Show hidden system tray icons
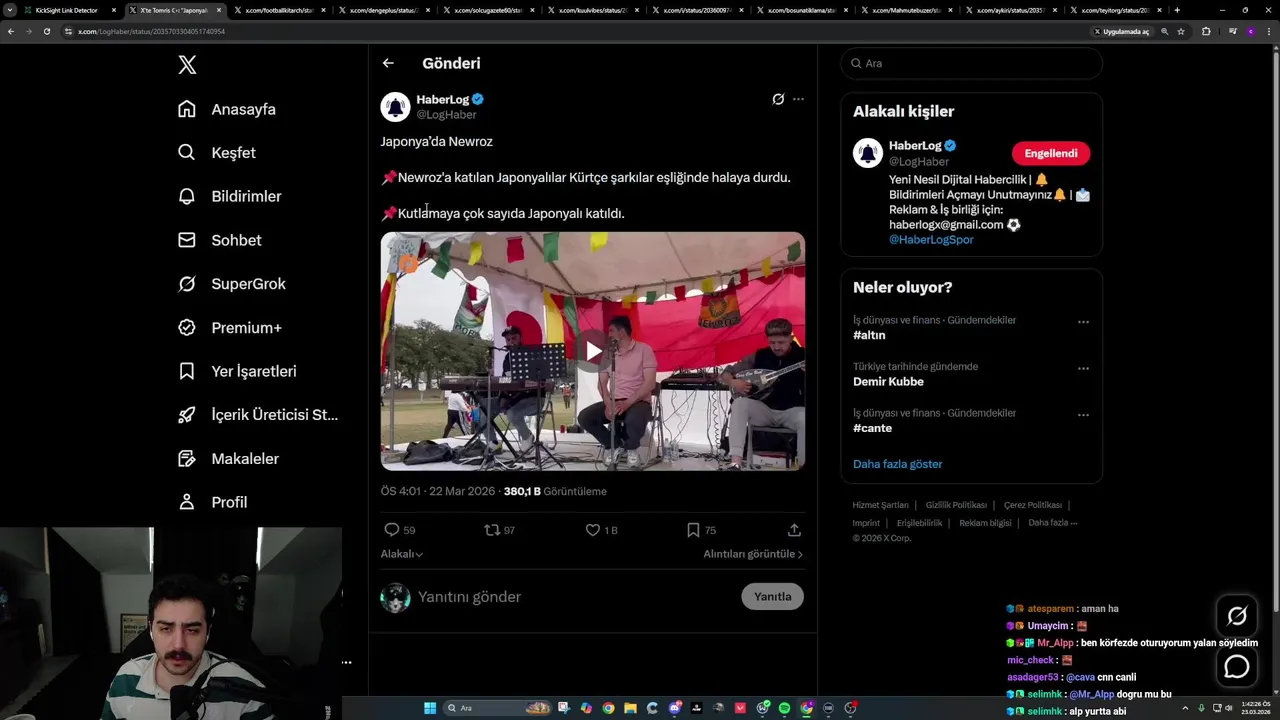Screen dimensions: 1280x720 click(1186, 708)
